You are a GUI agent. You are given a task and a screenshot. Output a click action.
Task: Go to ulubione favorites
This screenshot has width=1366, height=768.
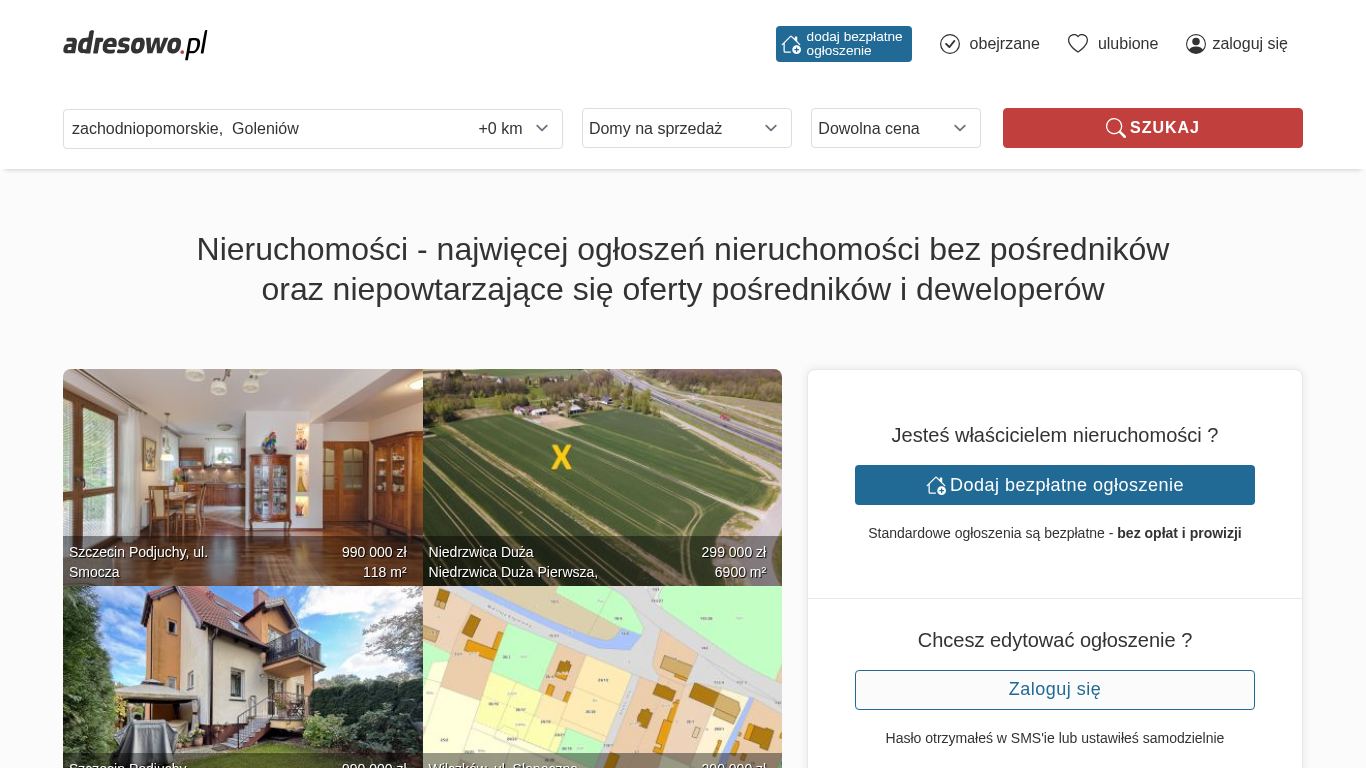1127,44
